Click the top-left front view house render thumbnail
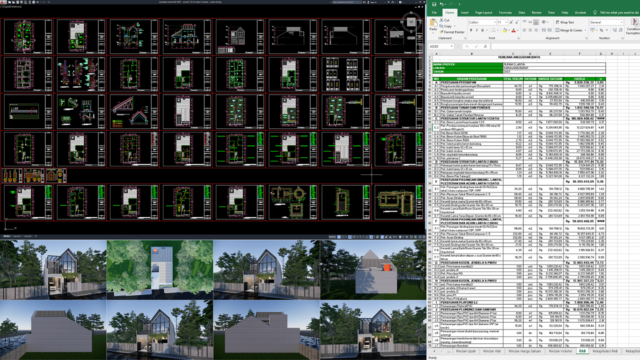Viewport: 640px width, 360px height. [53, 269]
